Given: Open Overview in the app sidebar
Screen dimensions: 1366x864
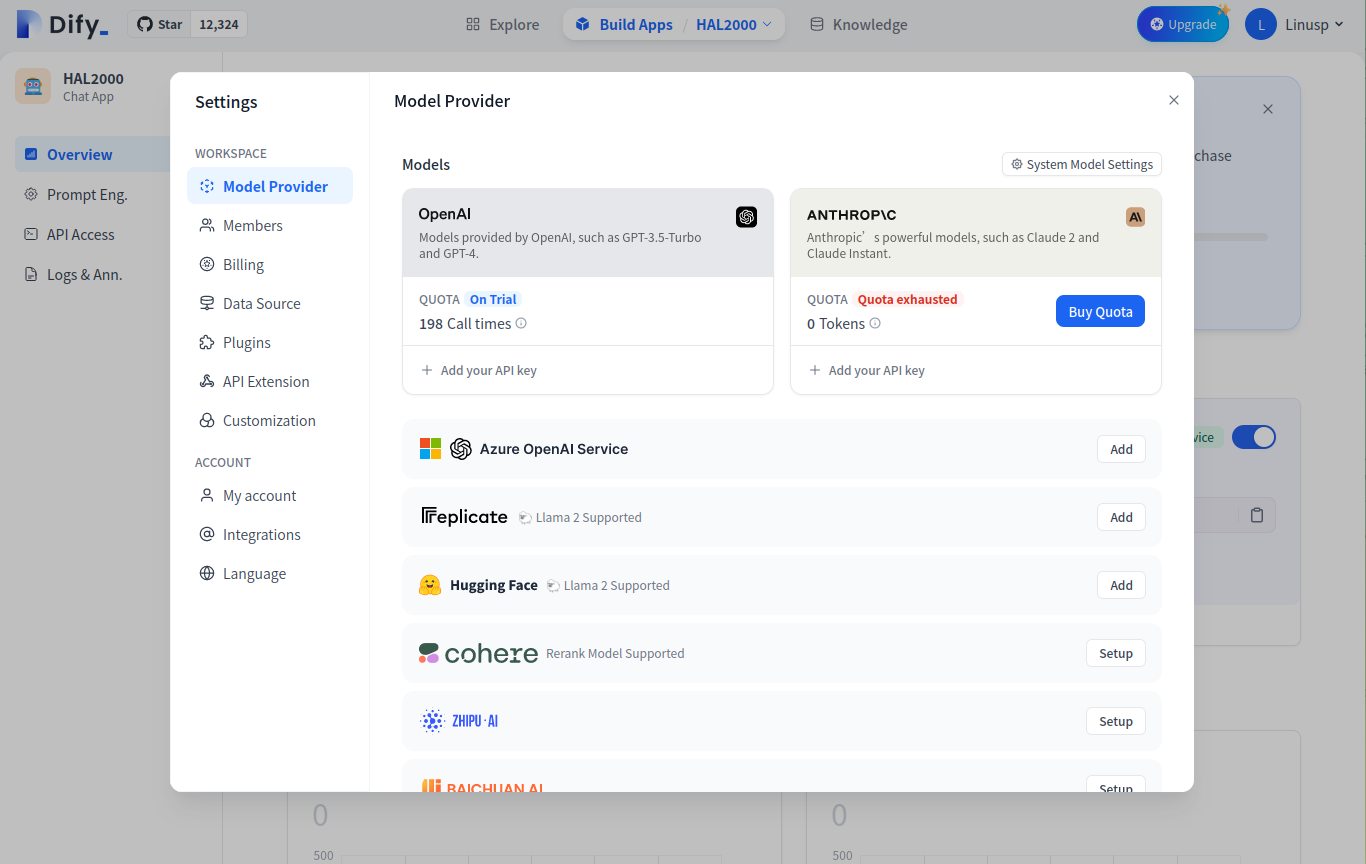Looking at the screenshot, I should tap(93, 155).
